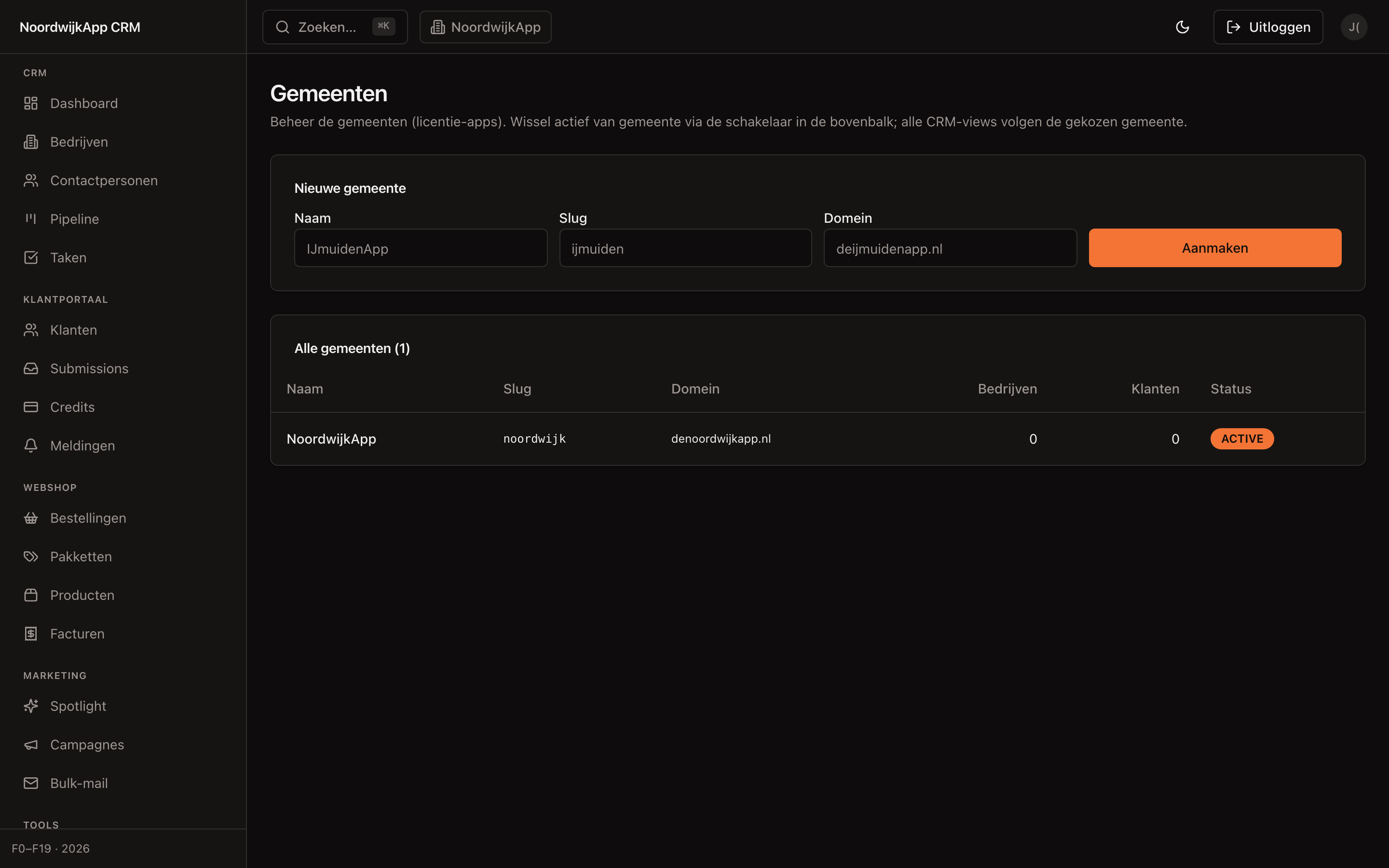Image resolution: width=1389 pixels, height=868 pixels.
Task: Click the Contactpersonen people icon
Action: coord(31,180)
